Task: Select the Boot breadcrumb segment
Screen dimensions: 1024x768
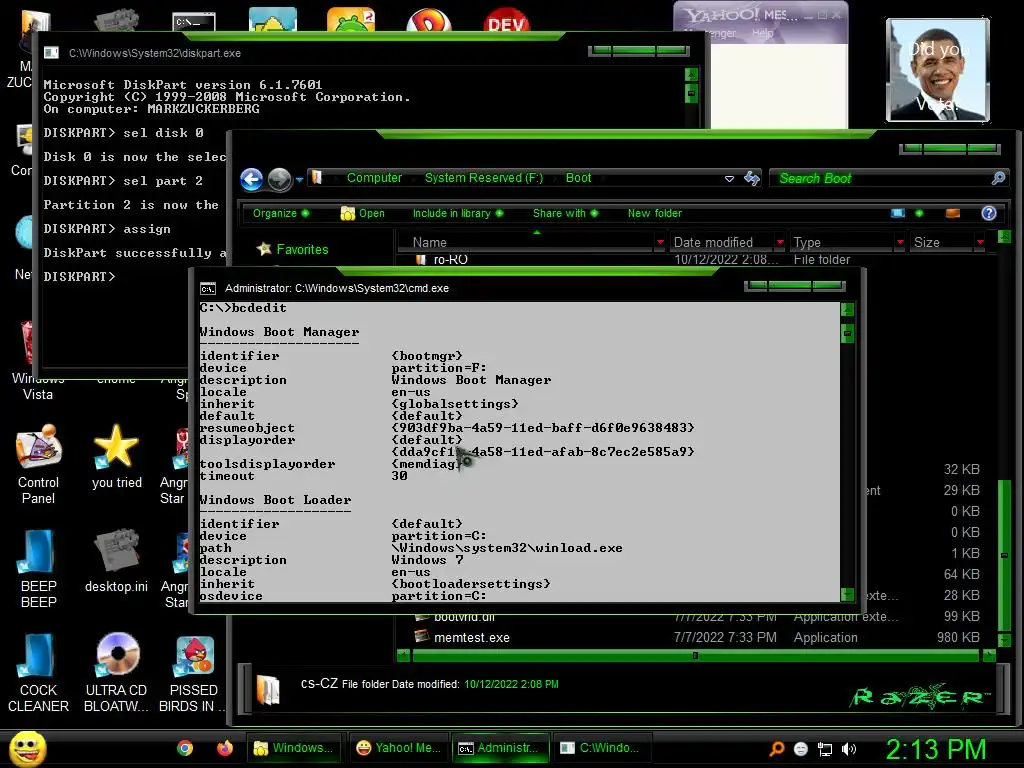Action: pyautogui.click(x=578, y=178)
